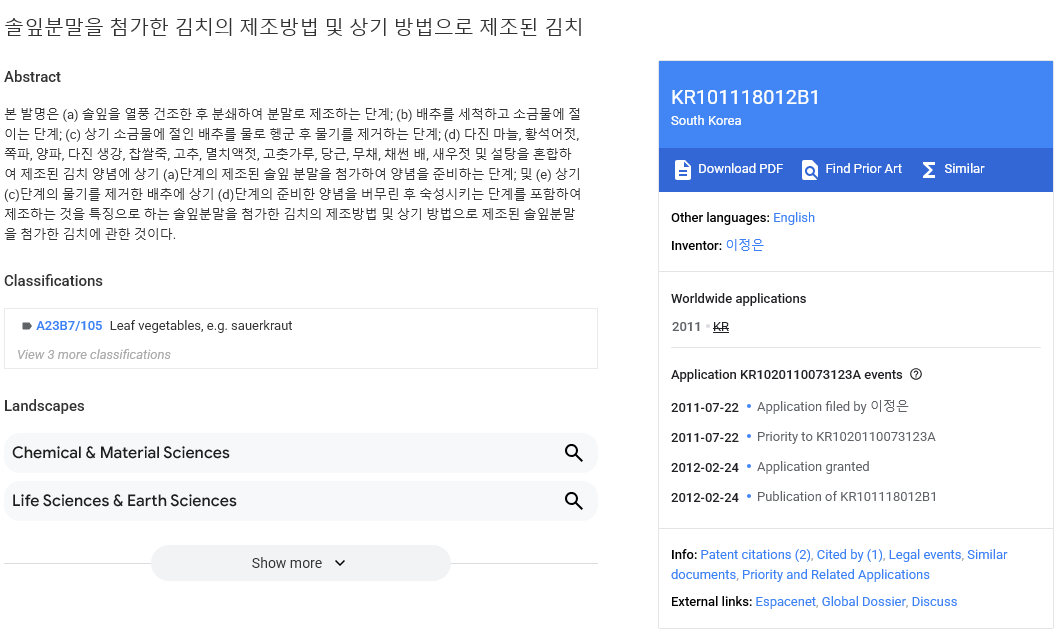Viewport: 1060px width, 632px height.
Task: Click the Find Prior Art search icon
Action: coord(810,169)
